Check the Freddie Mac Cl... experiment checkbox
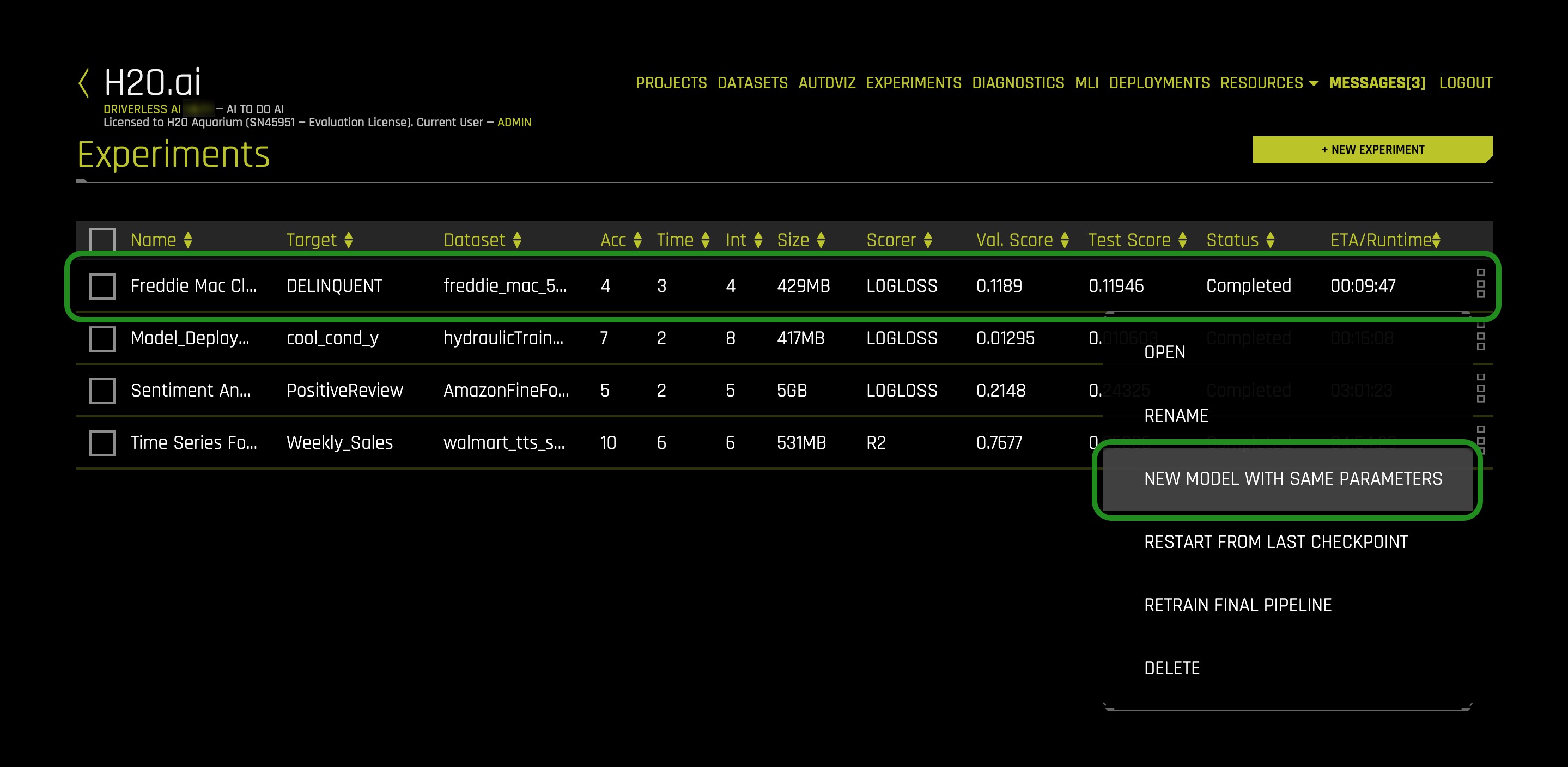 point(102,286)
